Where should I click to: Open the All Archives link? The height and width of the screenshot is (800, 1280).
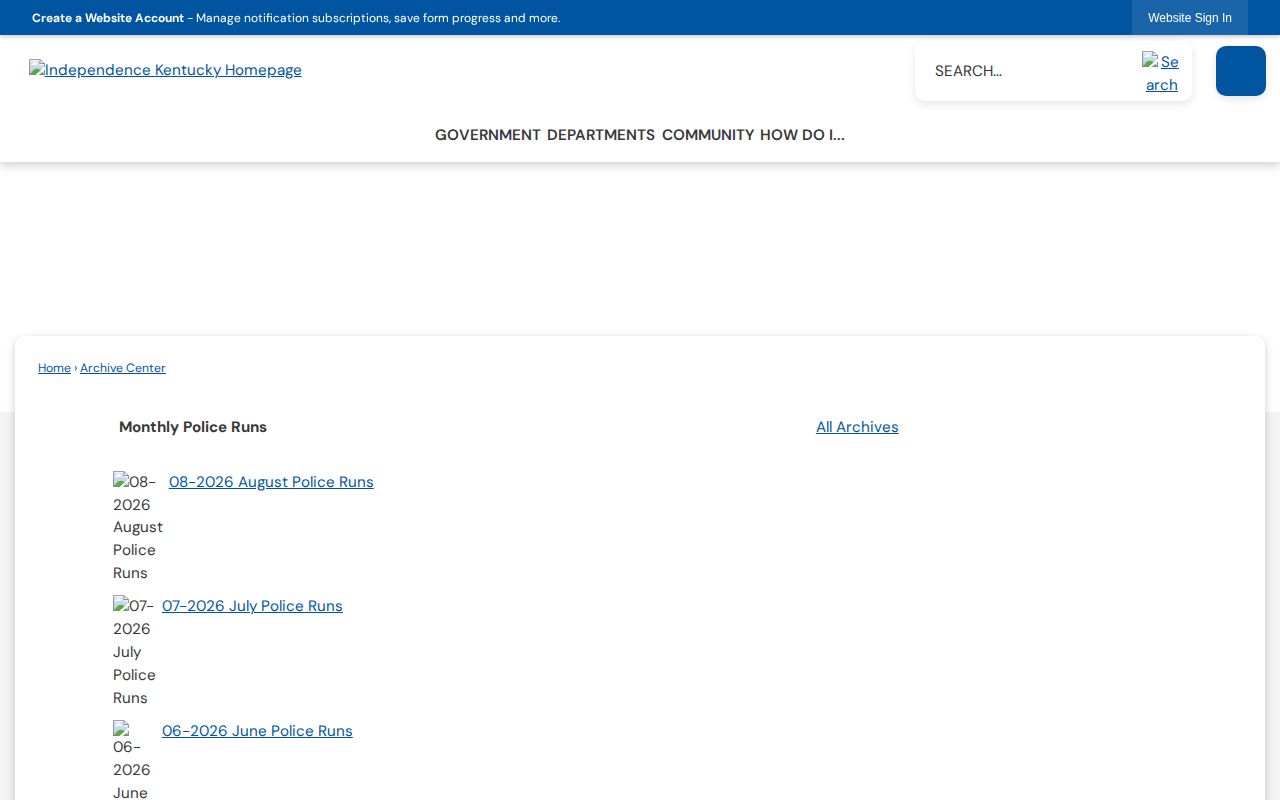[857, 427]
